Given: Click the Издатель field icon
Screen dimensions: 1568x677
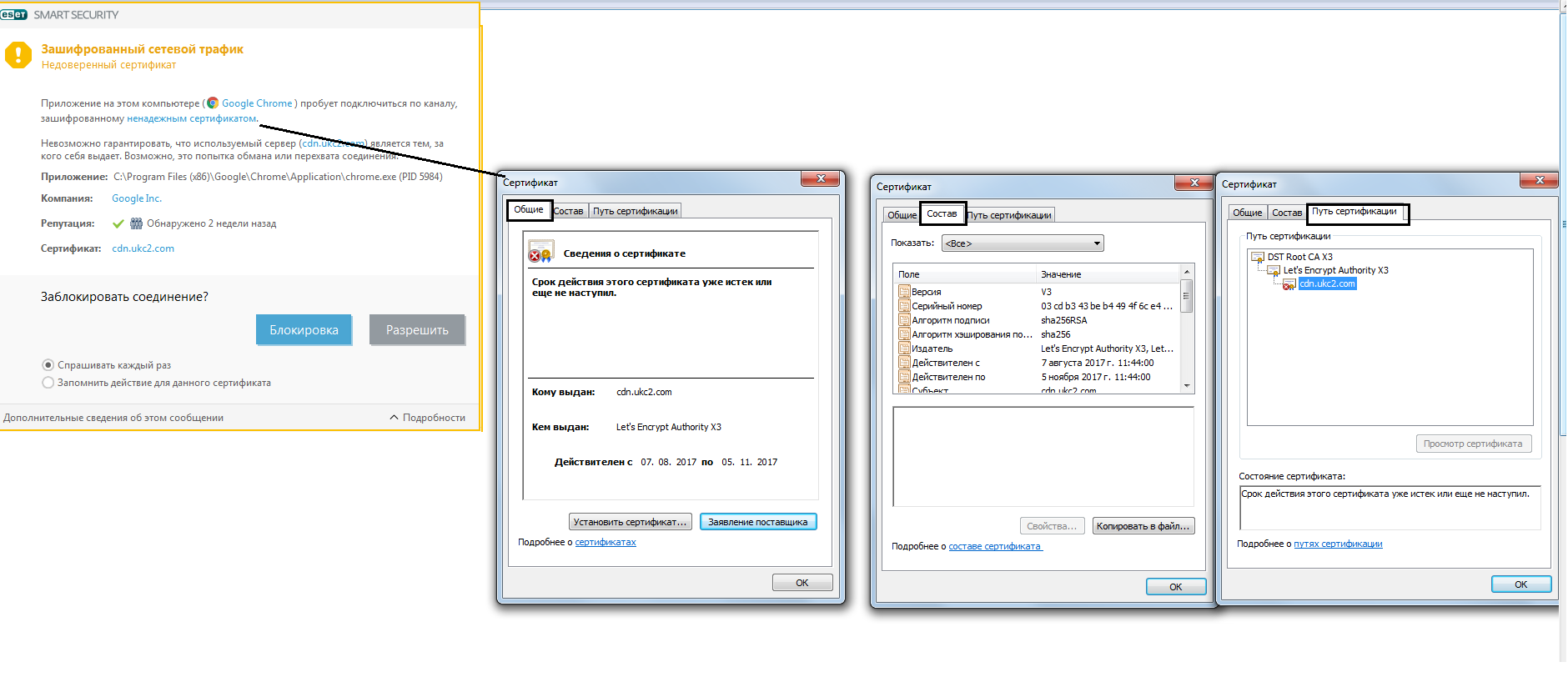Looking at the screenshot, I should [x=904, y=349].
